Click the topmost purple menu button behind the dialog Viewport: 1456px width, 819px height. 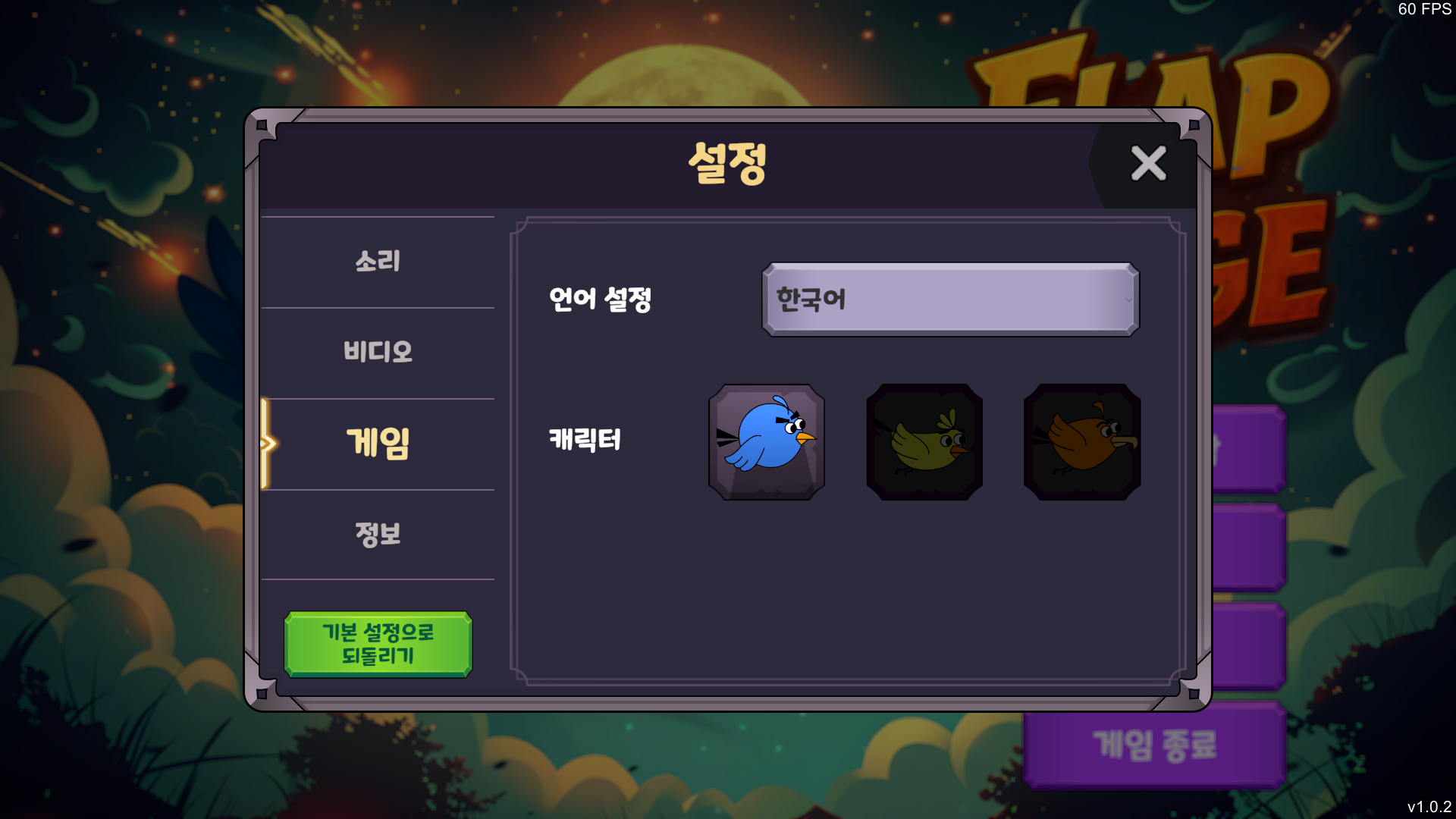click(1249, 449)
